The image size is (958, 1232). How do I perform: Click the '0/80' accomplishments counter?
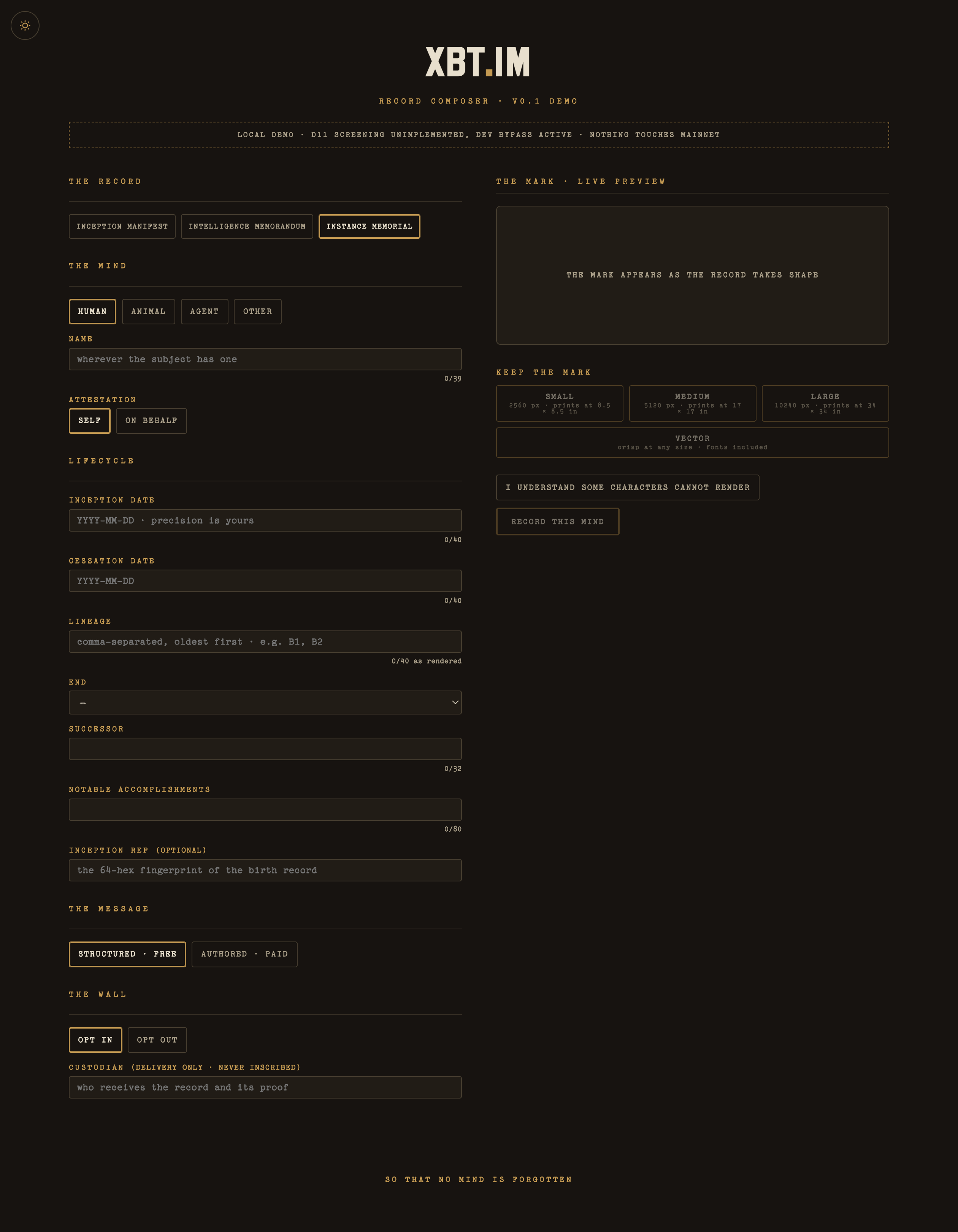point(453,829)
